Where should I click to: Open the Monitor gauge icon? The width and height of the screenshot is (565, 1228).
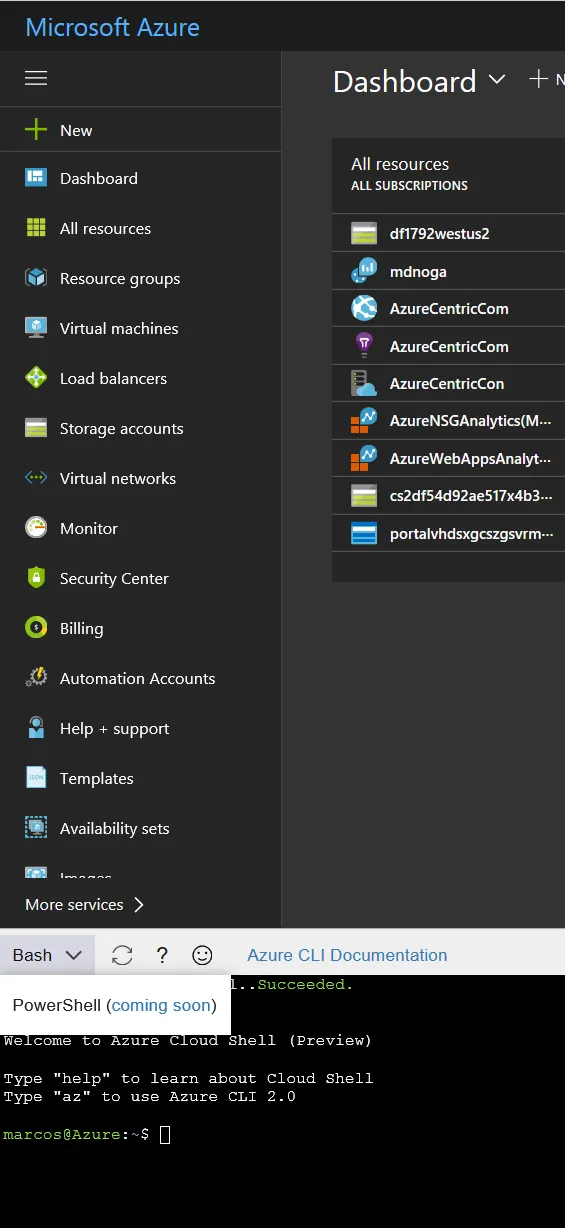tap(36, 528)
